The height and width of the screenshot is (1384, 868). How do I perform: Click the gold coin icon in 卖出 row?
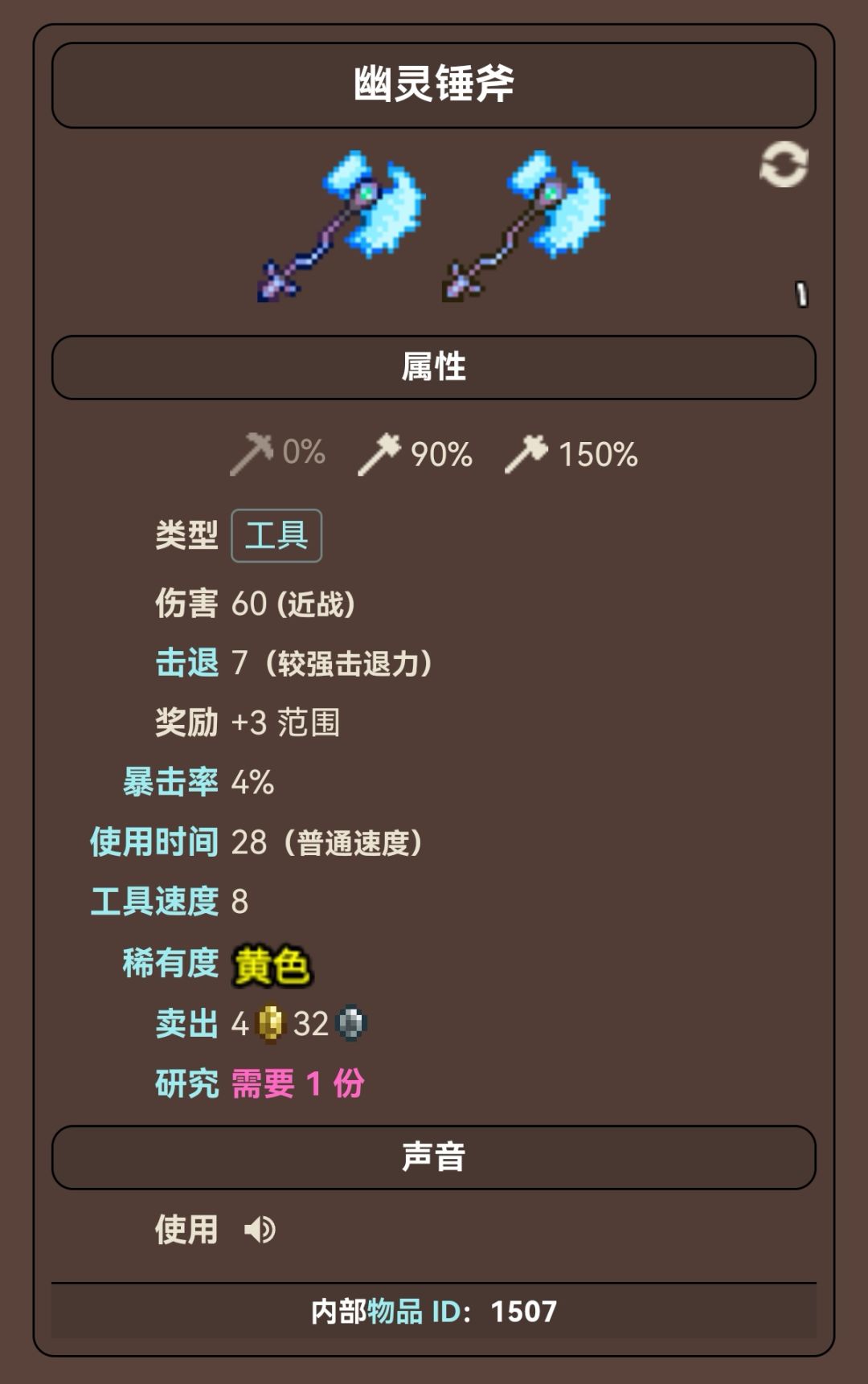[271, 1022]
